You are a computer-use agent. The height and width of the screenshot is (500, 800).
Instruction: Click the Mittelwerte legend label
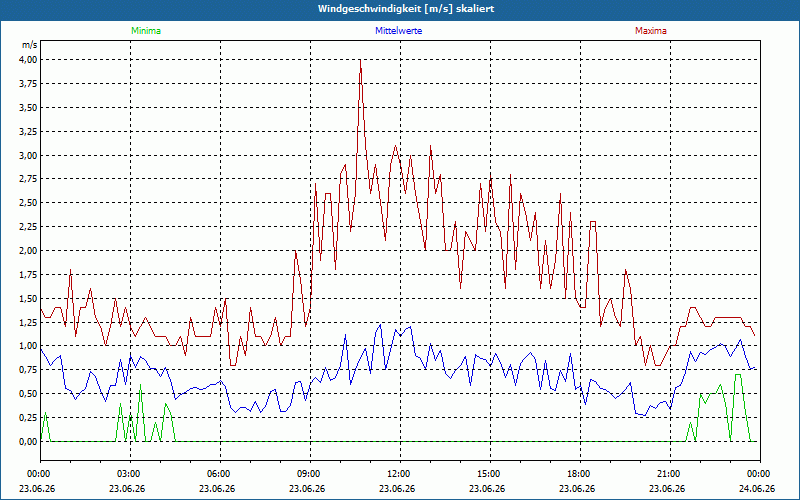tap(398, 31)
